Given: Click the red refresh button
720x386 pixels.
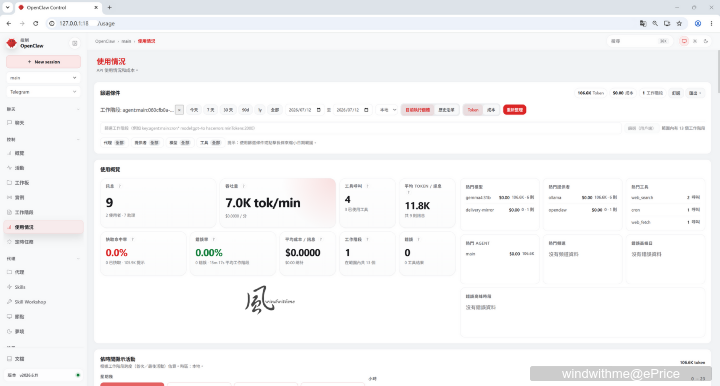Looking at the screenshot, I should pyautogui.click(x=514, y=110).
